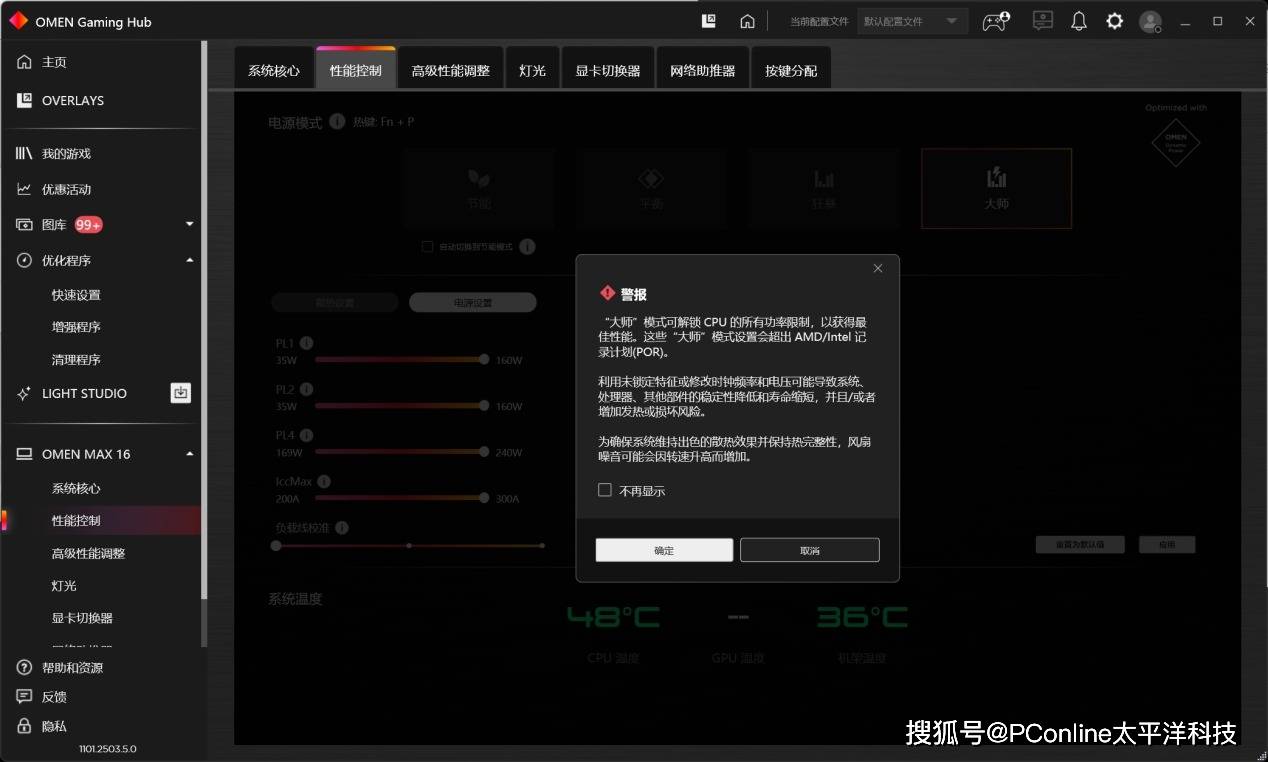The height and width of the screenshot is (762, 1268).
Task: Select the 平衡 power mode card
Action: [651, 188]
